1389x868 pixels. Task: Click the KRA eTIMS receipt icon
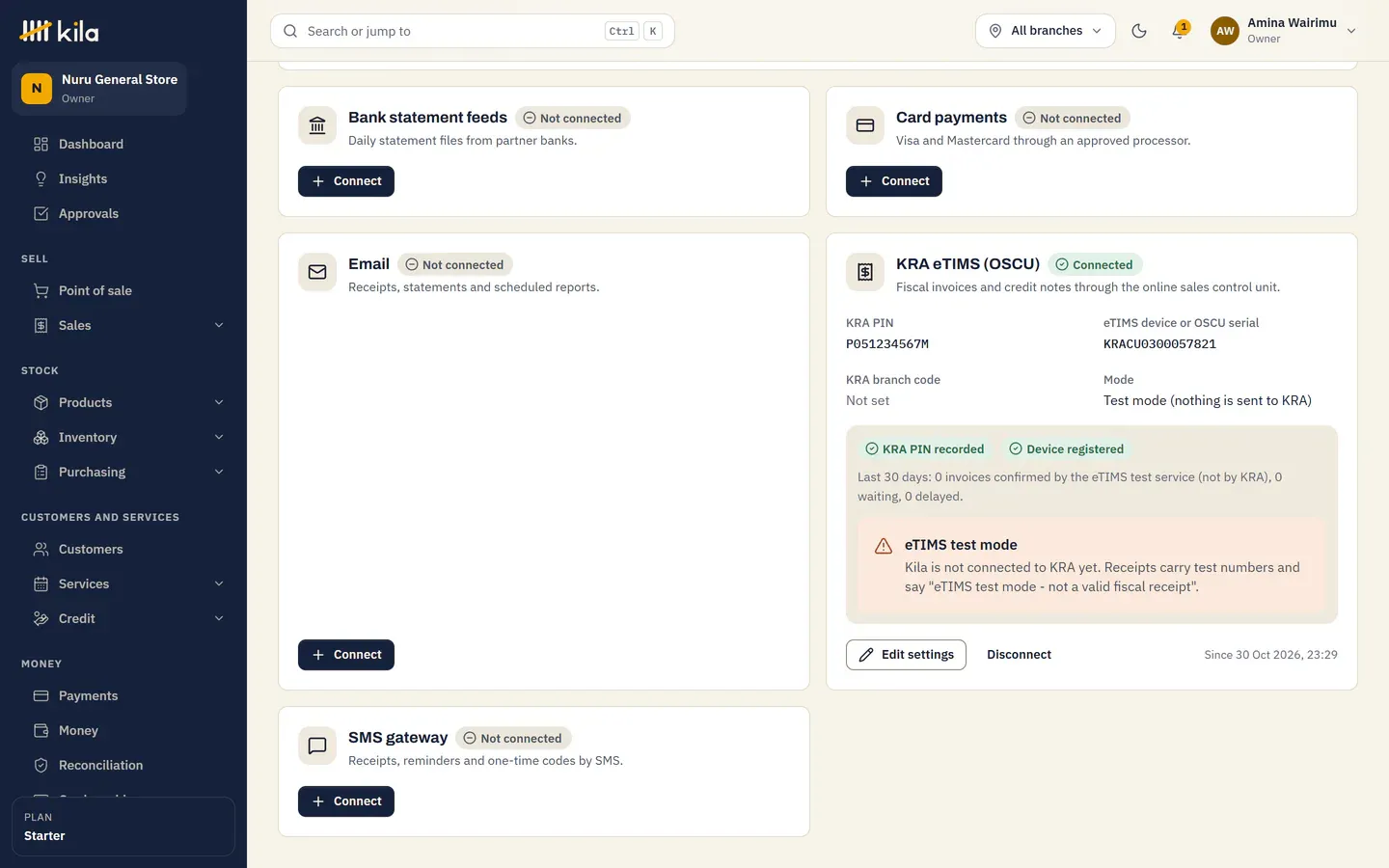point(865,272)
